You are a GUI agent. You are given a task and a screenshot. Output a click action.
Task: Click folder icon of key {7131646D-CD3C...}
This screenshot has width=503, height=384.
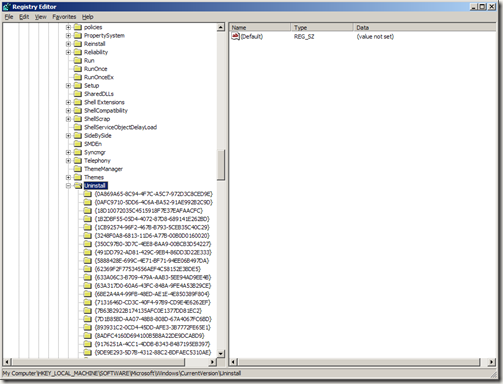87,302
